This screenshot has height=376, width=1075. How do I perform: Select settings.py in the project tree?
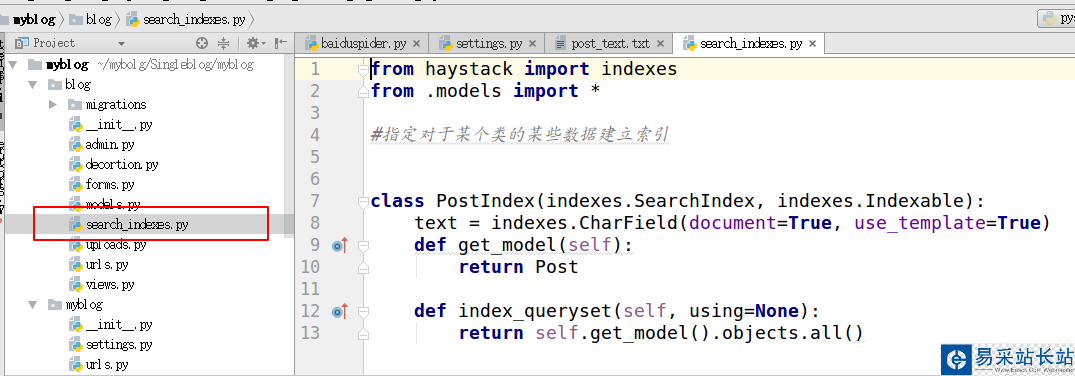tap(119, 344)
